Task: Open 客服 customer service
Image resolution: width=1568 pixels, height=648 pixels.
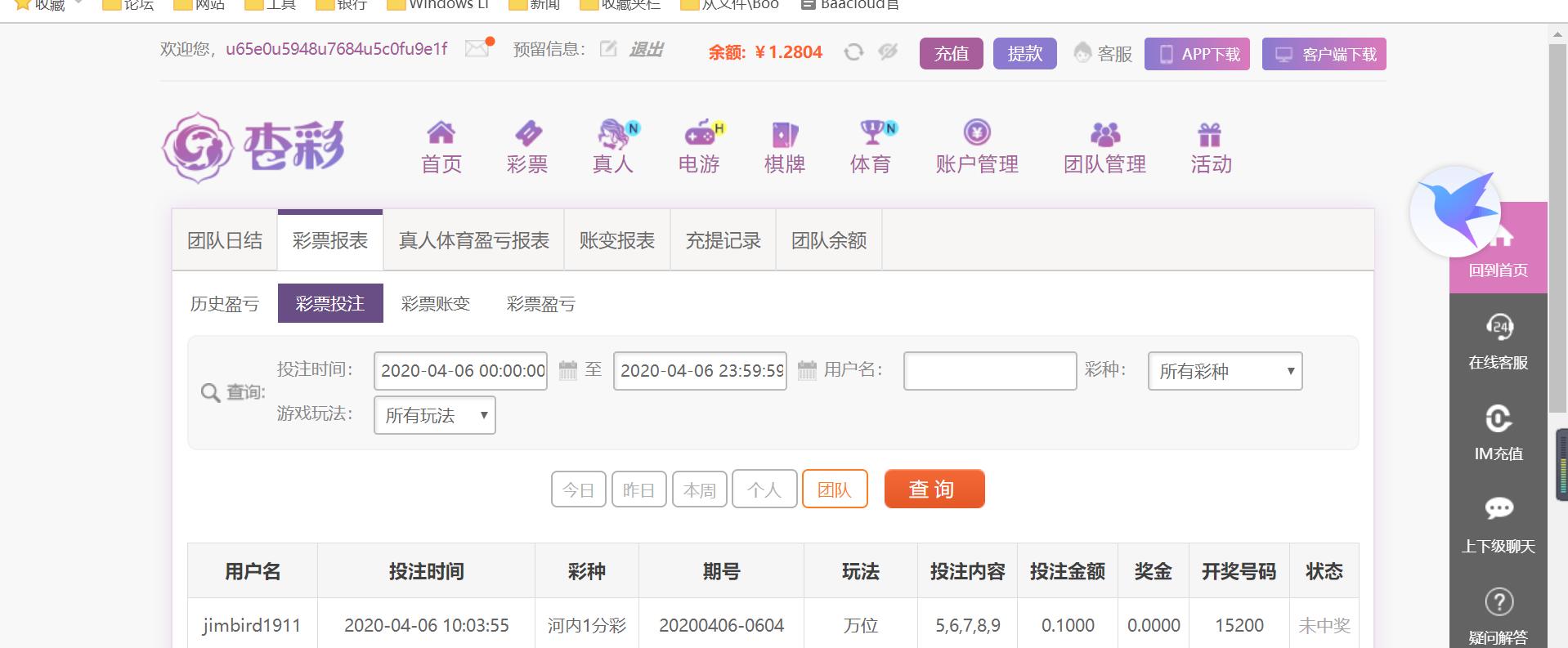Action: point(1103,54)
